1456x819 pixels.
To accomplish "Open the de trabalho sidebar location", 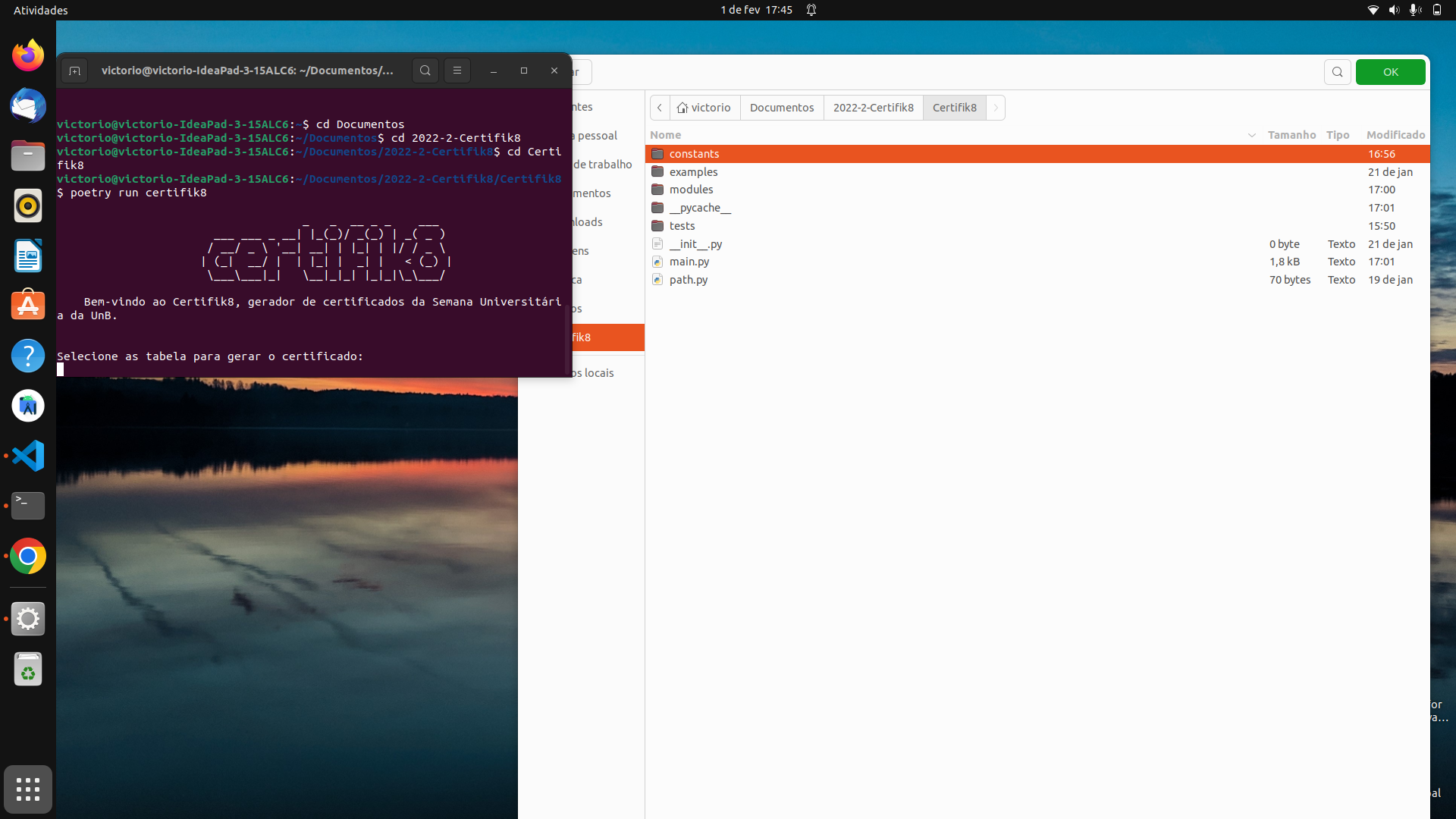I will [x=608, y=165].
